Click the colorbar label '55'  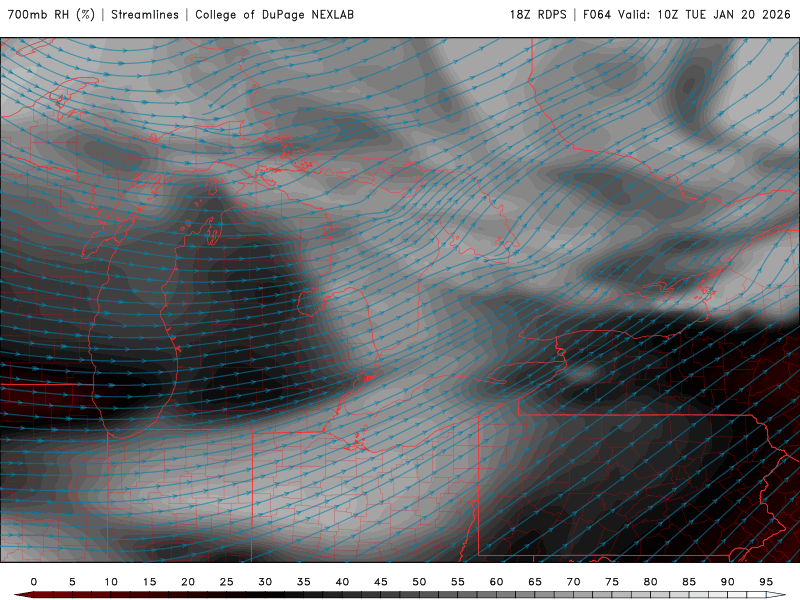[x=458, y=582]
